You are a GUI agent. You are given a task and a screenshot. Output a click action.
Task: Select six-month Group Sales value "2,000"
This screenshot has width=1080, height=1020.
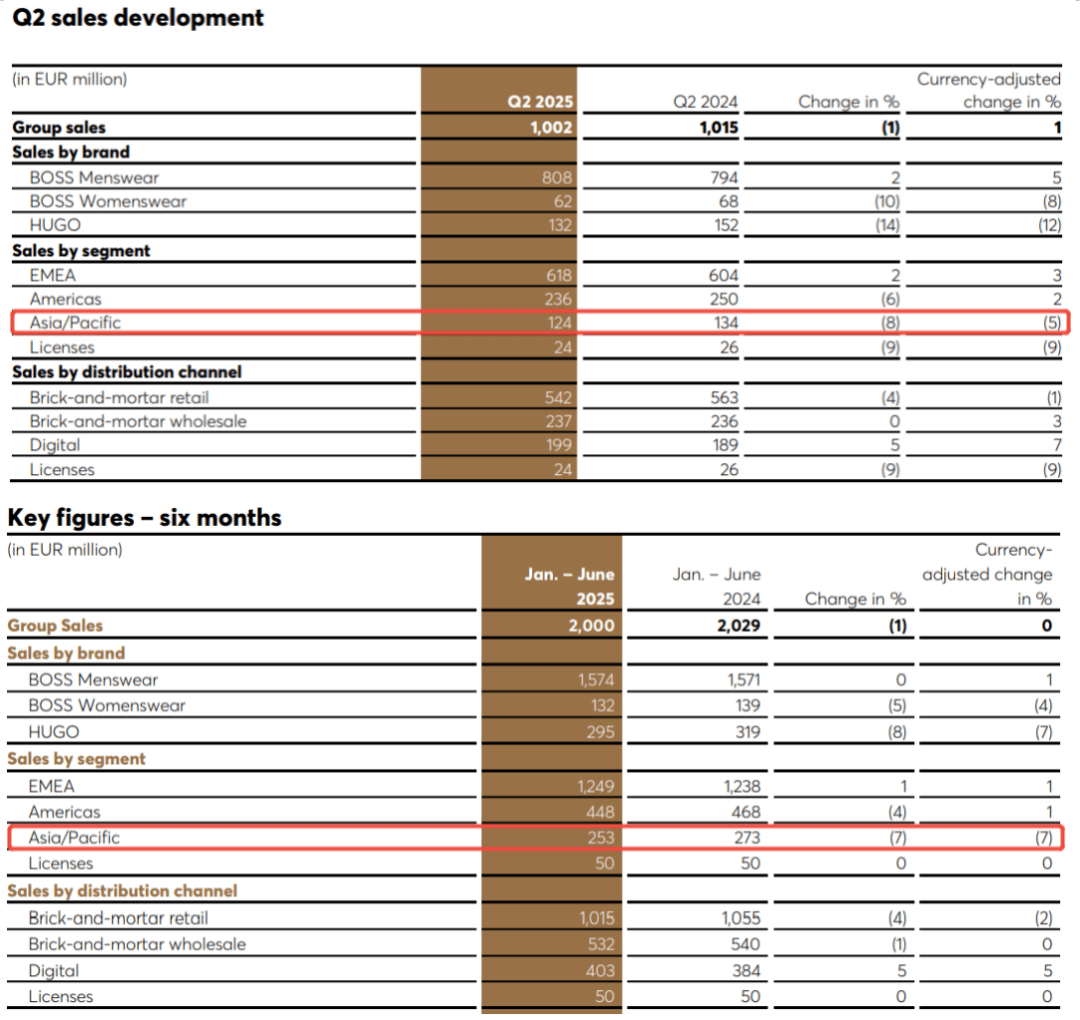[x=591, y=625]
